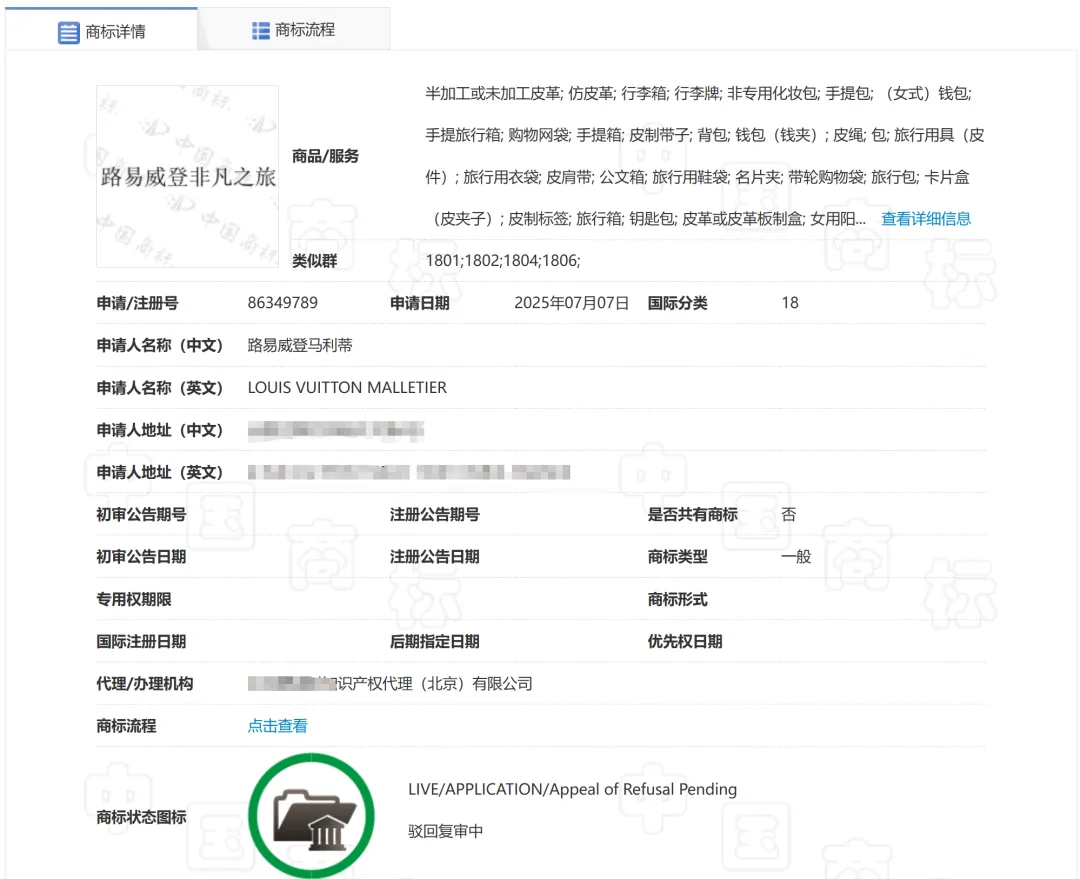Click the 商标类型 label

pyautogui.click(x=677, y=557)
